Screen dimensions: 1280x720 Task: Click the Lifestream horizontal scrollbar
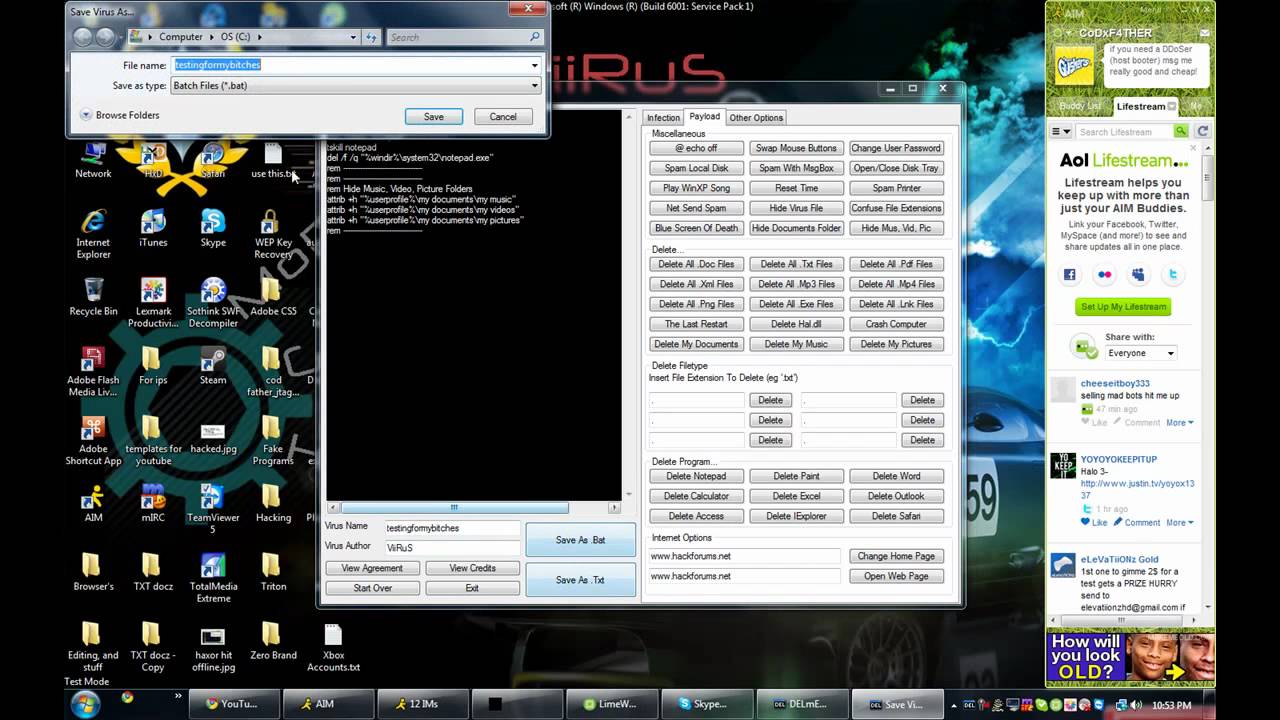pos(1124,618)
